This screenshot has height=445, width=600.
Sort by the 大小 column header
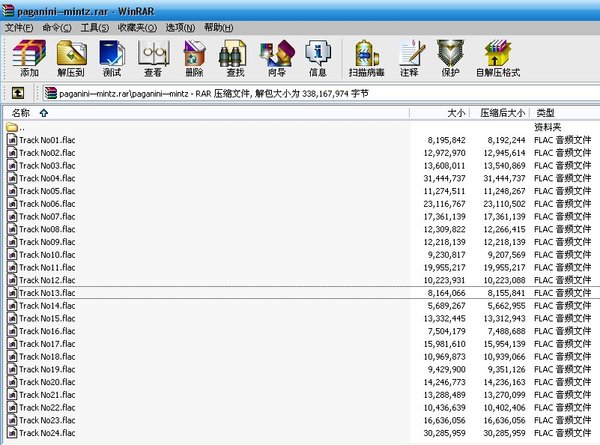[x=440, y=113]
